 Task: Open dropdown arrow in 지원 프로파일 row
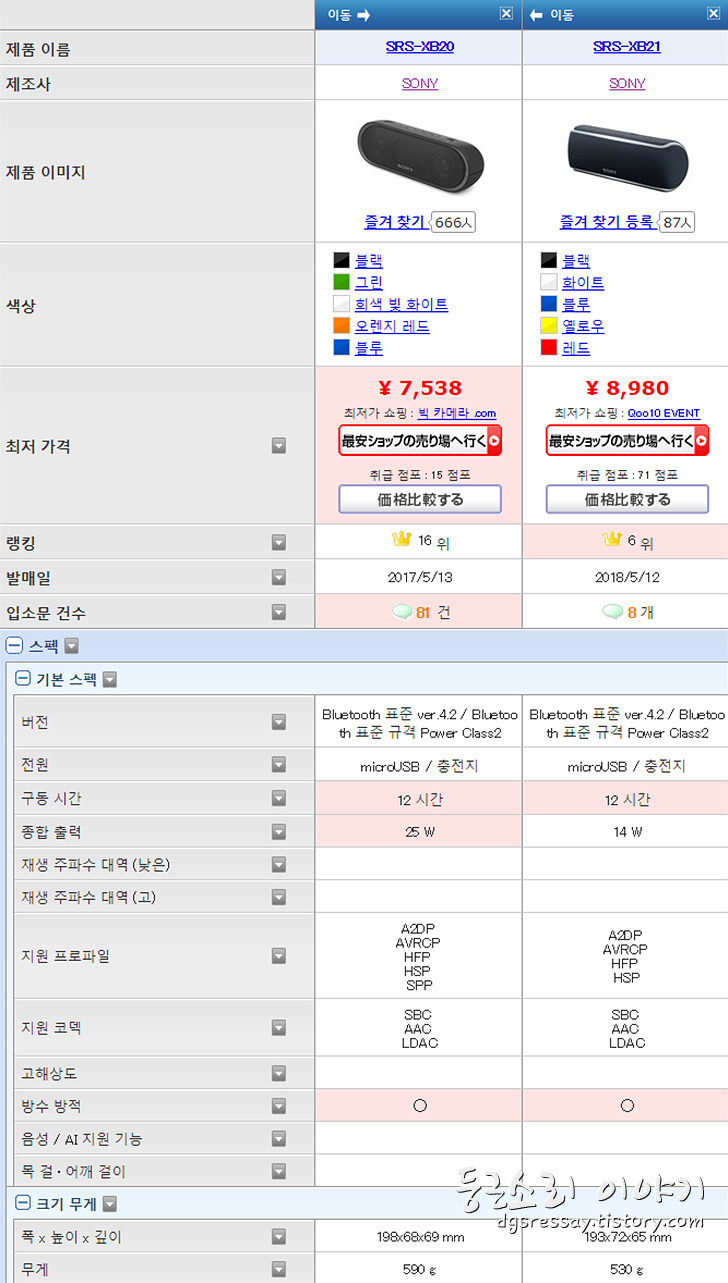point(279,956)
